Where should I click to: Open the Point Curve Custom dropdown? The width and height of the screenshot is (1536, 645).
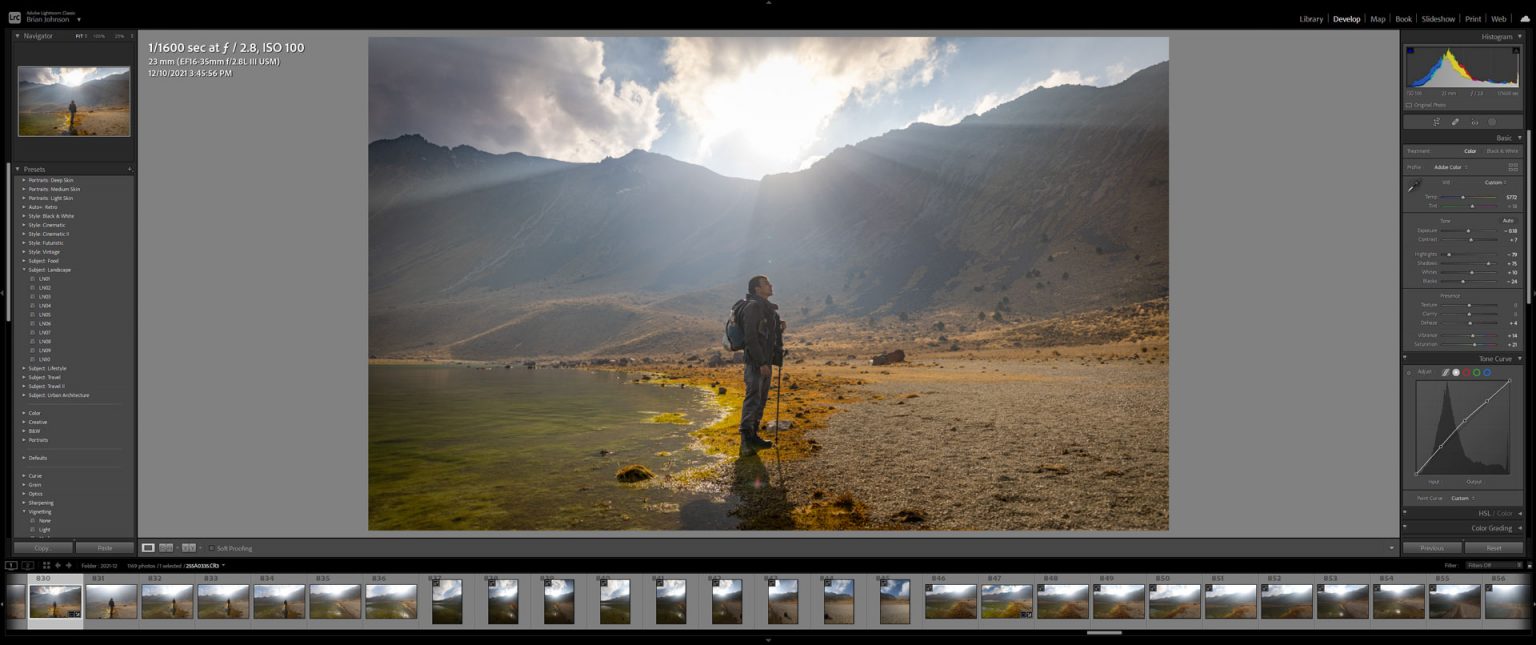pos(1463,497)
